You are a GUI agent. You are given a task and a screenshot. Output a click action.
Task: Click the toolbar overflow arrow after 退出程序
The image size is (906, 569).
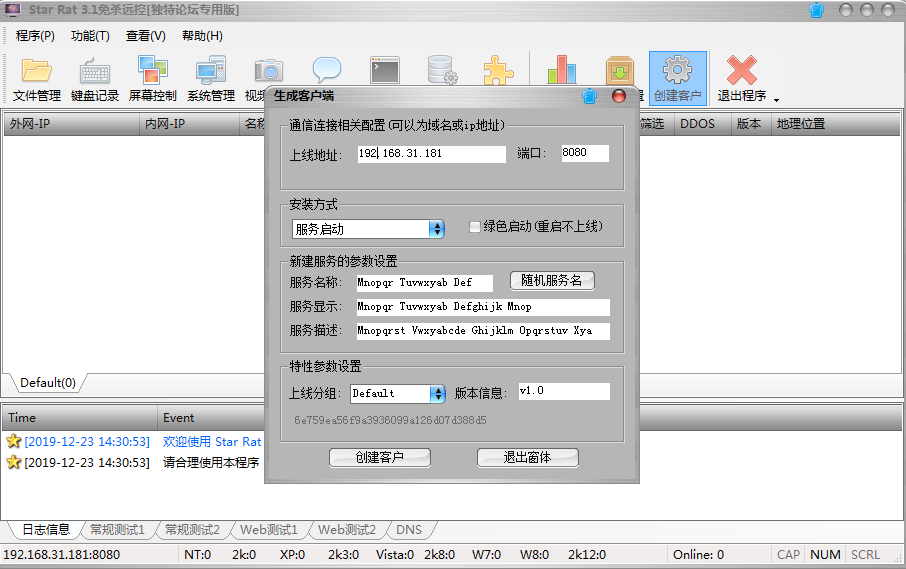click(x=777, y=101)
